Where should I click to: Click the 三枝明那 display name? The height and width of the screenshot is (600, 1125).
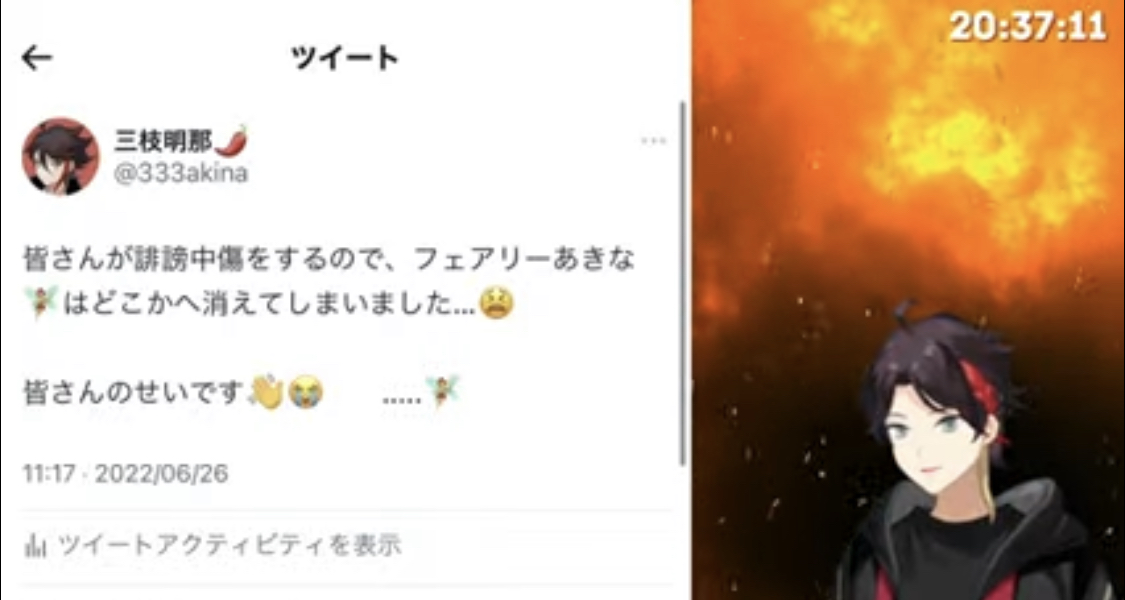pos(164,141)
